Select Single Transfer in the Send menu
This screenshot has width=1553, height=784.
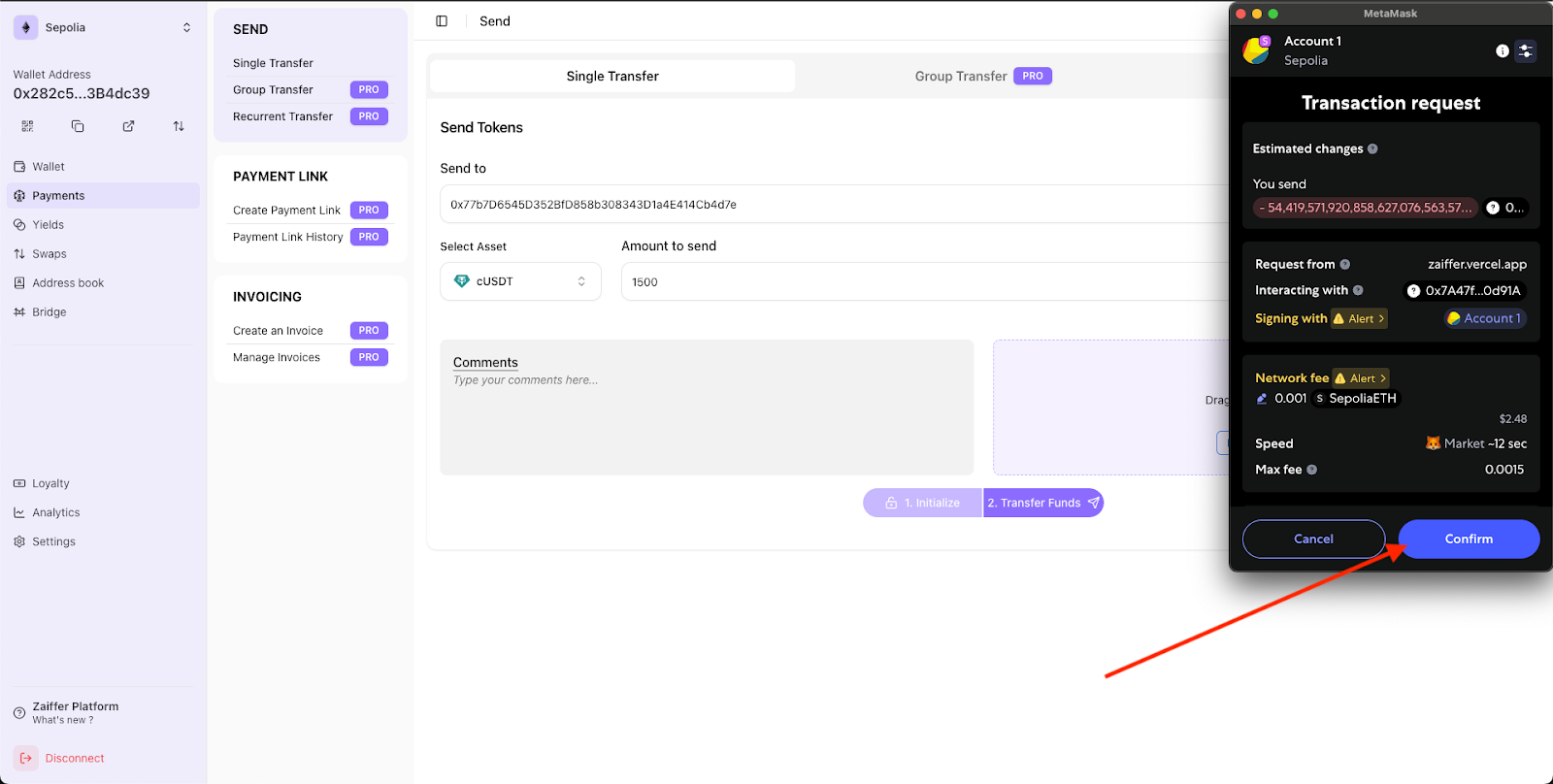click(273, 63)
